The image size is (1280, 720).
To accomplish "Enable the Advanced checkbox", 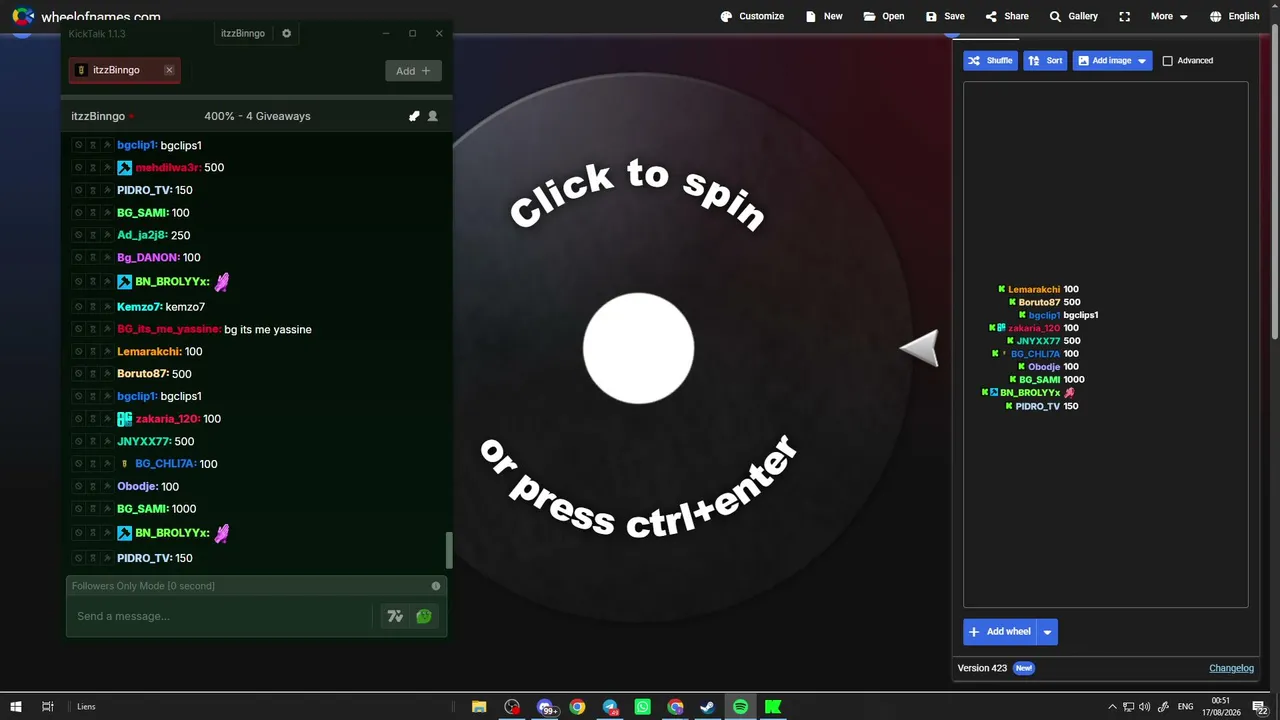I will [x=1167, y=61].
